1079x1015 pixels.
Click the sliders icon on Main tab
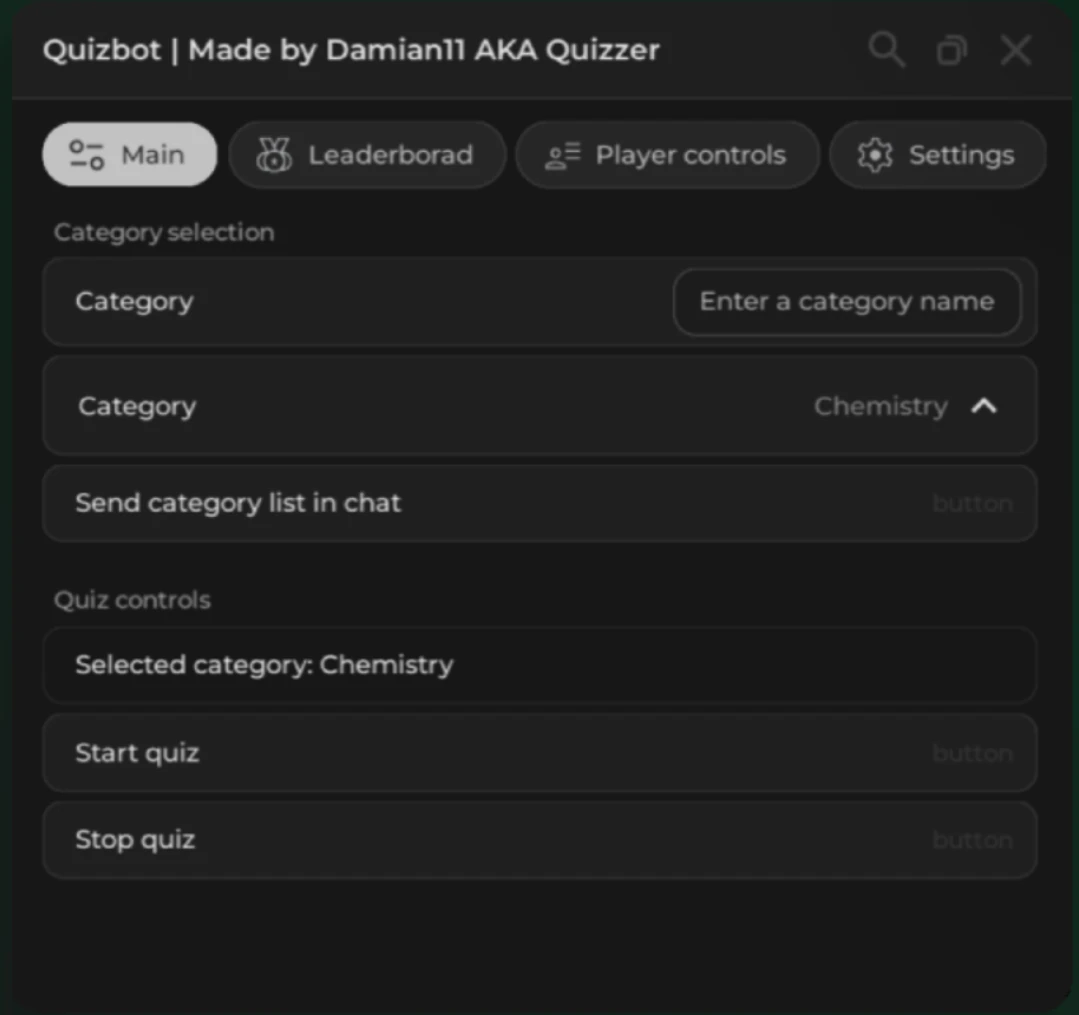click(x=87, y=155)
